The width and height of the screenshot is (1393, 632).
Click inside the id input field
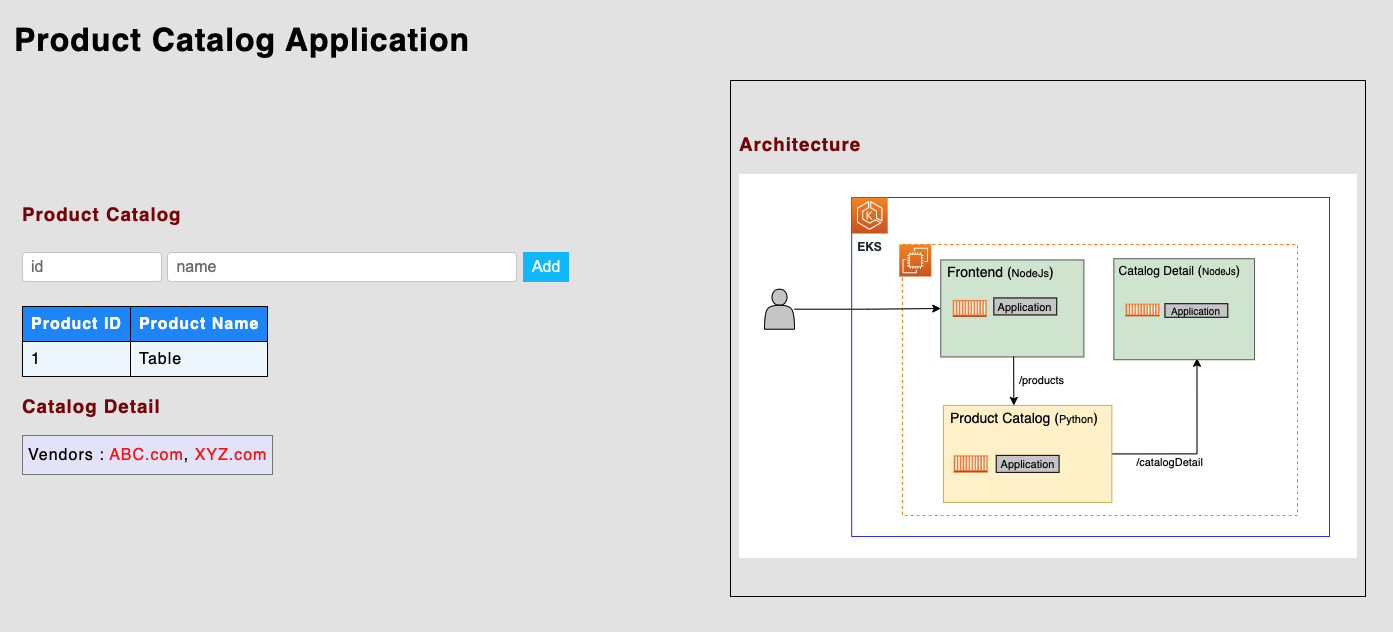(x=91, y=266)
